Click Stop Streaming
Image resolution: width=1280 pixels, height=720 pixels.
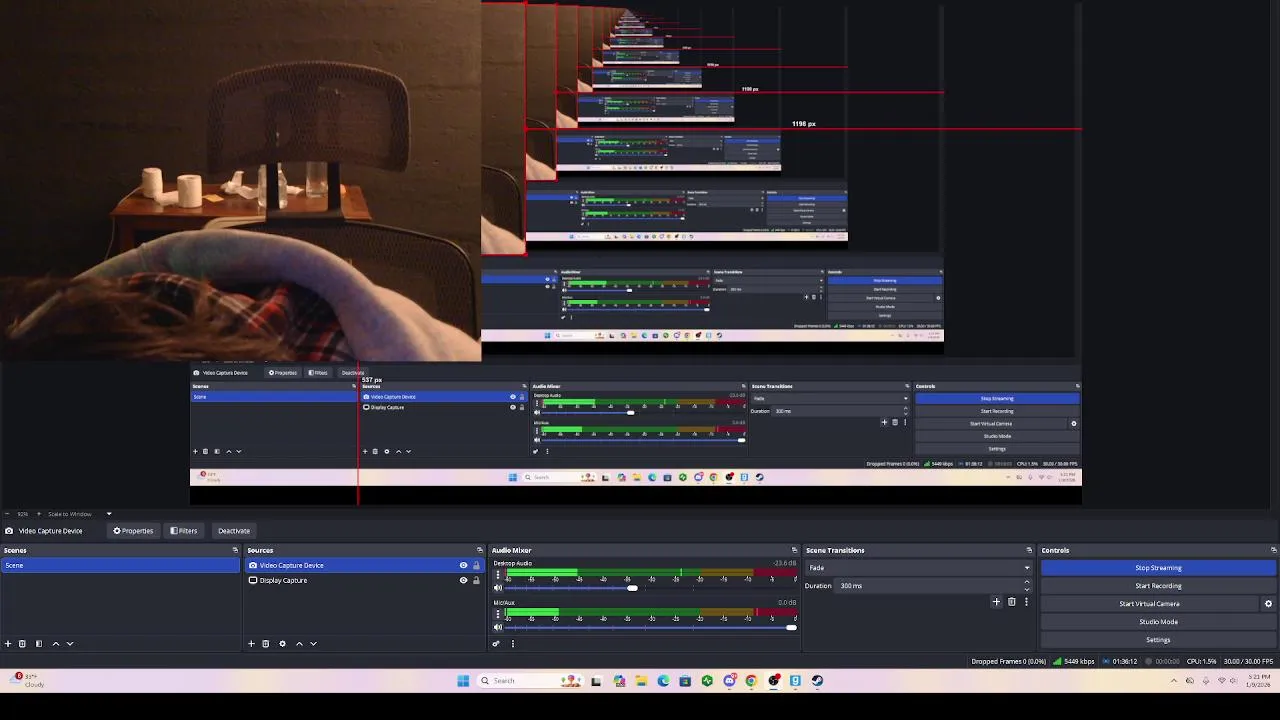pyautogui.click(x=1158, y=568)
